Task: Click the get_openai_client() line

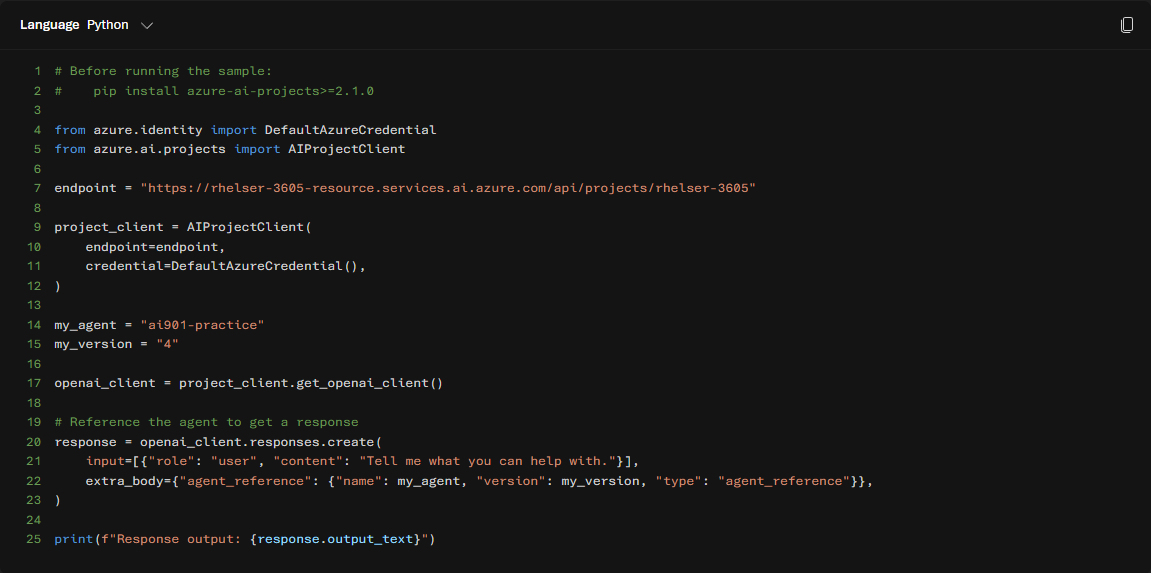Action: point(249,383)
